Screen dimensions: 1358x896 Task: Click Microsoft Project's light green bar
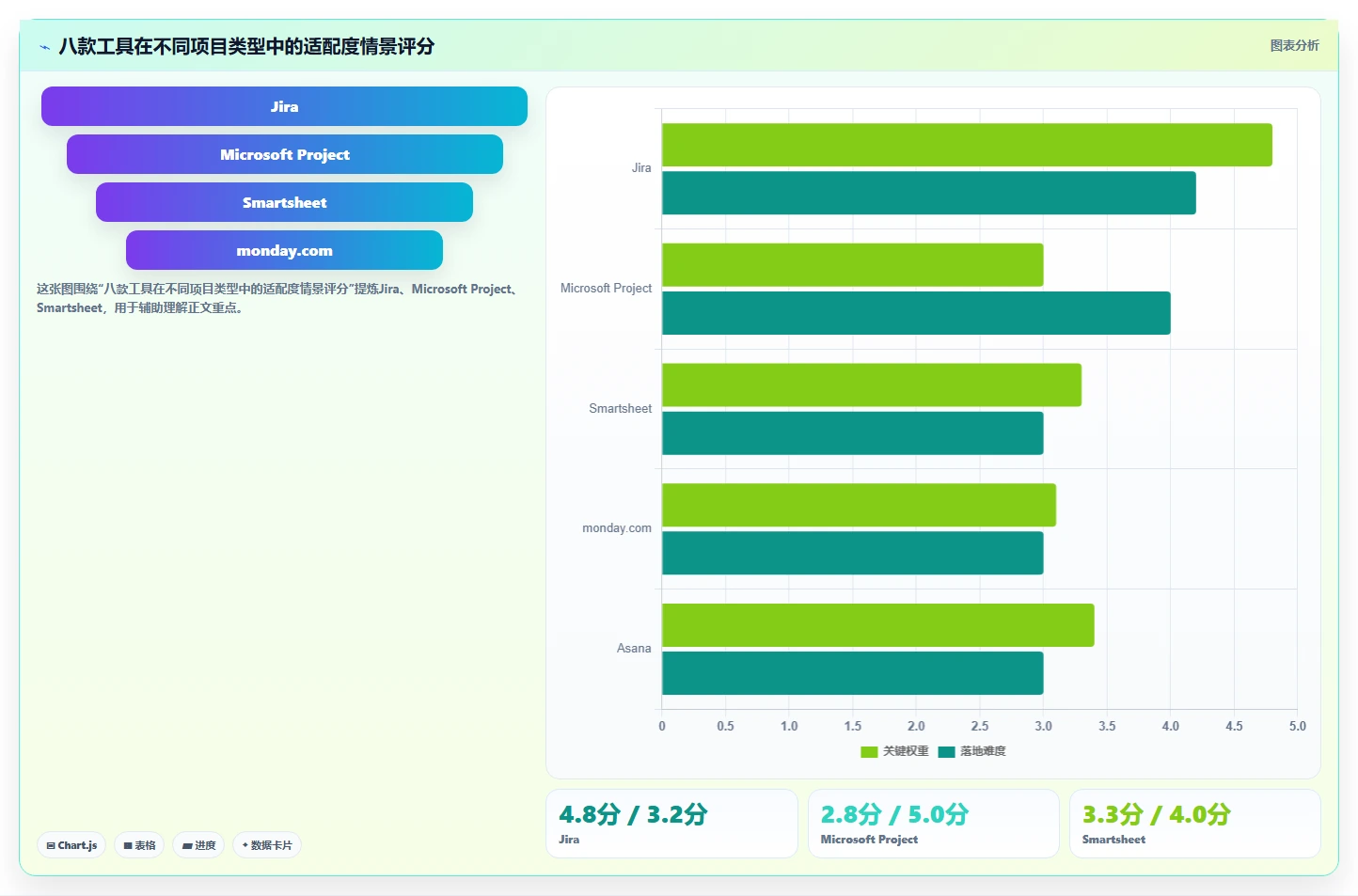pyautogui.click(x=853, y=265)
